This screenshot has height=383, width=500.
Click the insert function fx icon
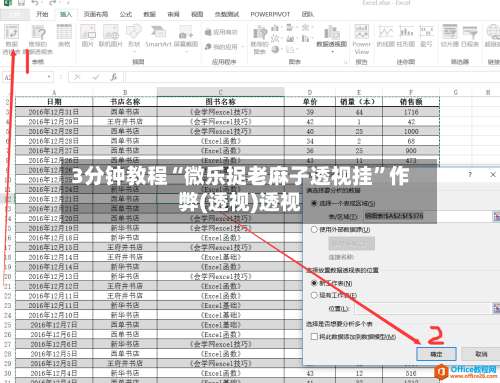[x=114, y=77]
